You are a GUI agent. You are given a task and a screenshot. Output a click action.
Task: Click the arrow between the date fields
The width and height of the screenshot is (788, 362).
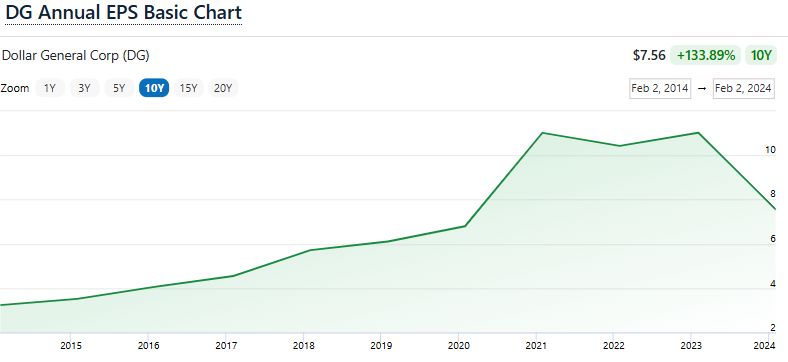[x=702, y=89]
